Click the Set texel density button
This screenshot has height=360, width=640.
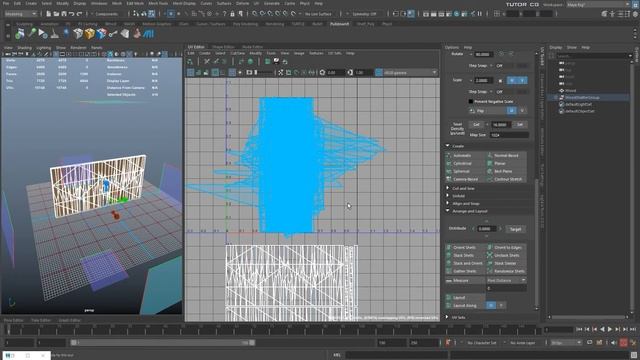[x=520, y=124]
